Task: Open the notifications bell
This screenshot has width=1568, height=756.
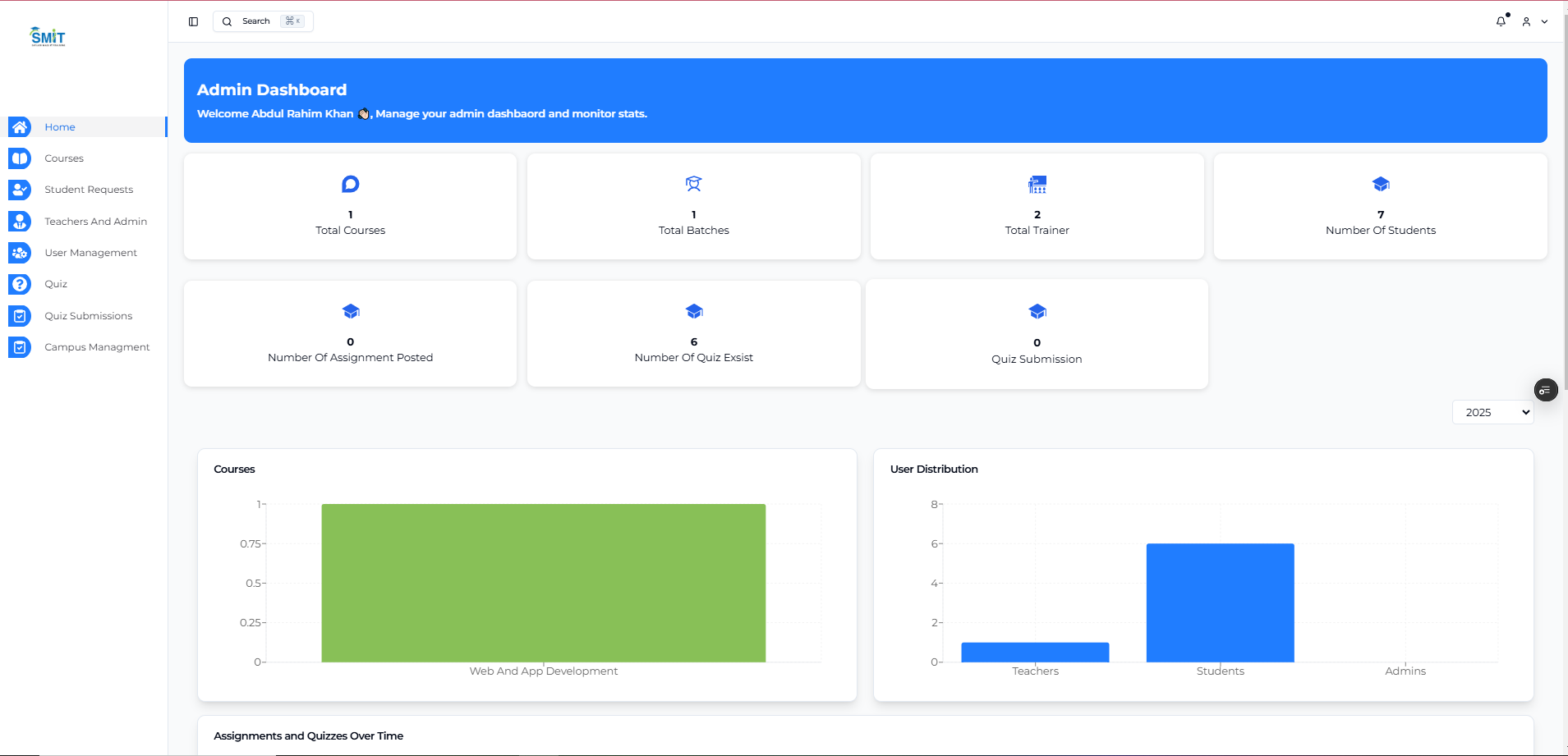Action: point(1501,21)
